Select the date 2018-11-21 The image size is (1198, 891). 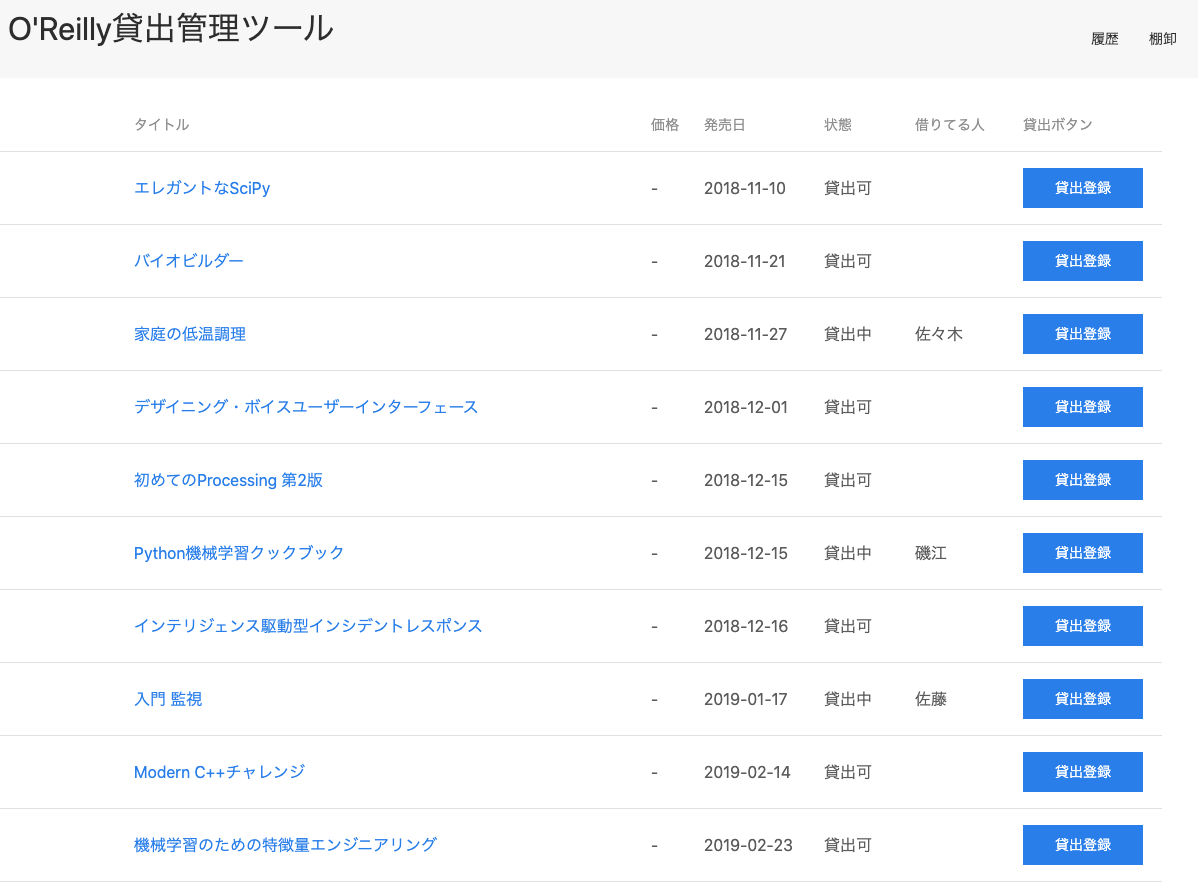coord(745,261)
